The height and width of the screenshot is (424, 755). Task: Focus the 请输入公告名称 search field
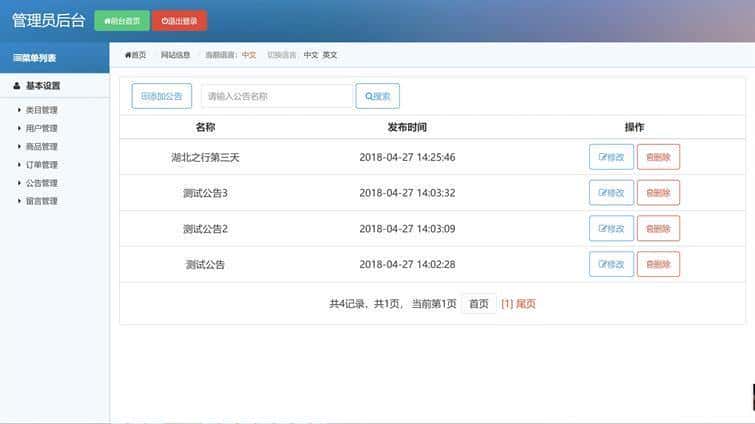pos(277,96)
